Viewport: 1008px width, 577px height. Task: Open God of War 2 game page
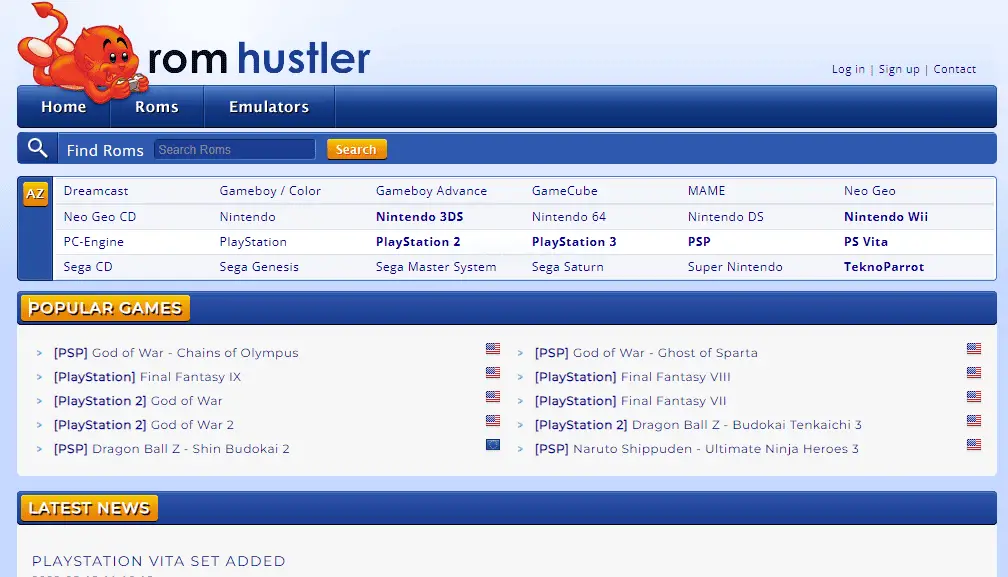point(144,425)
